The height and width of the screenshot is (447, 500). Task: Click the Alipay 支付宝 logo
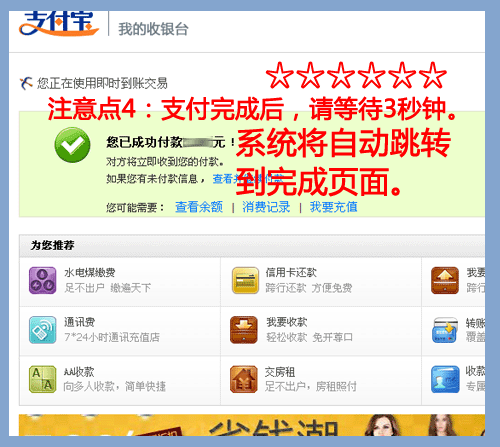tap(59, 23)
